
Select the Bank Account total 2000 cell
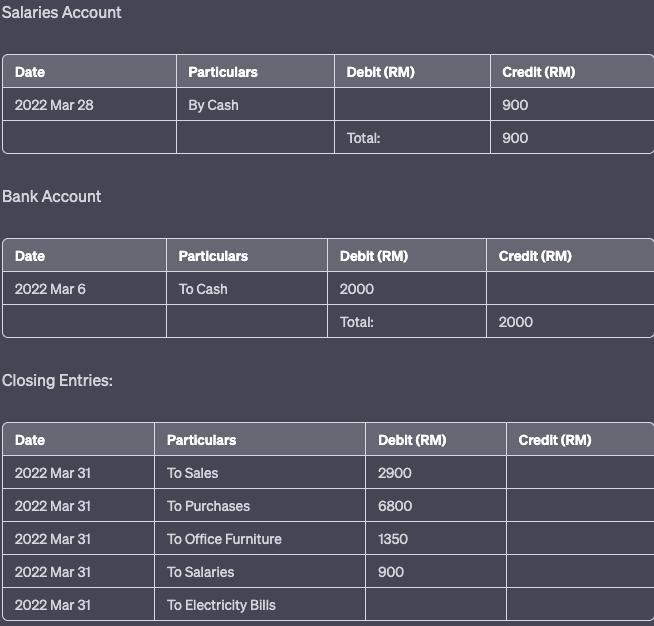tap(570, 322)
